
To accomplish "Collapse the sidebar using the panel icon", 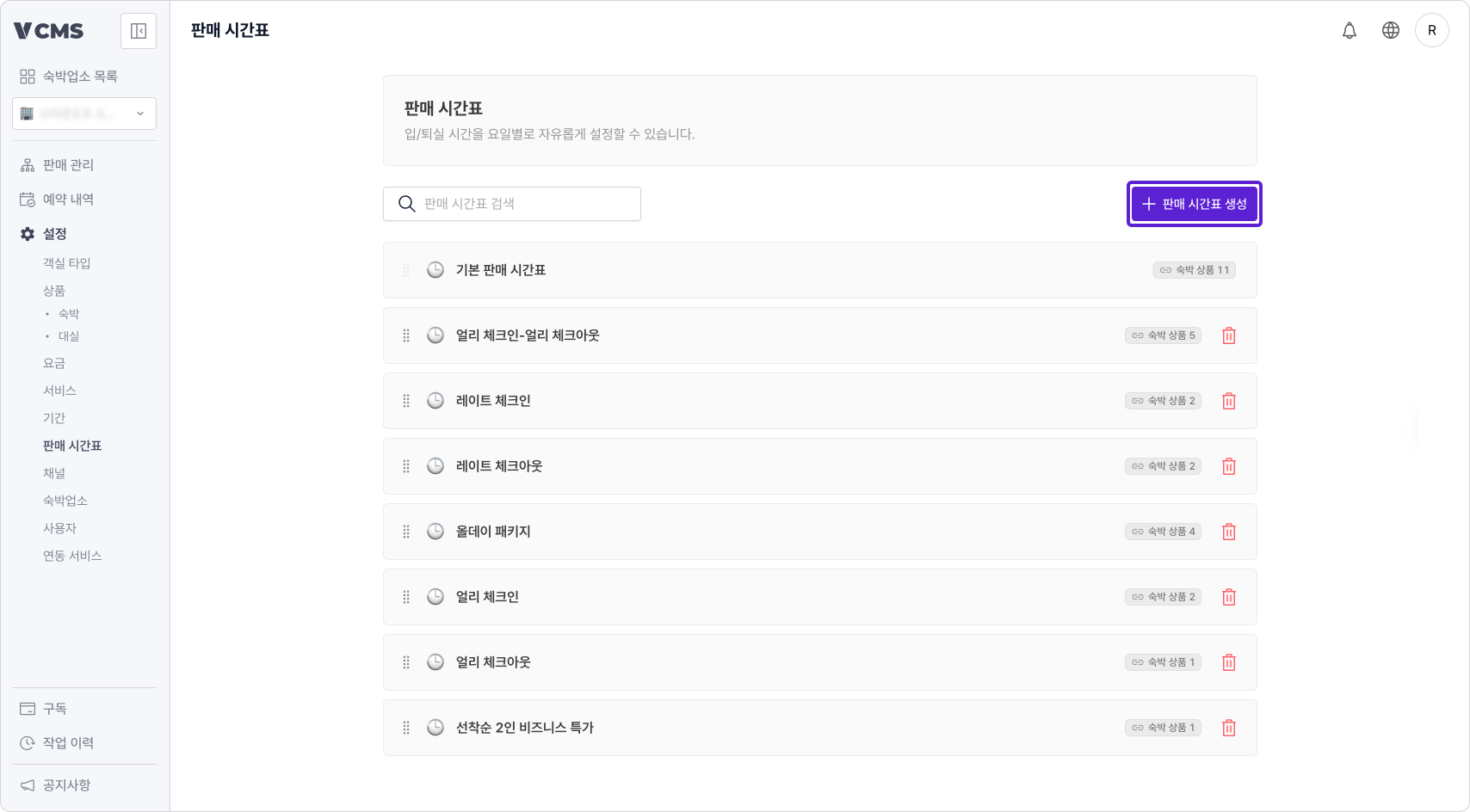I will tap(138, 30).
